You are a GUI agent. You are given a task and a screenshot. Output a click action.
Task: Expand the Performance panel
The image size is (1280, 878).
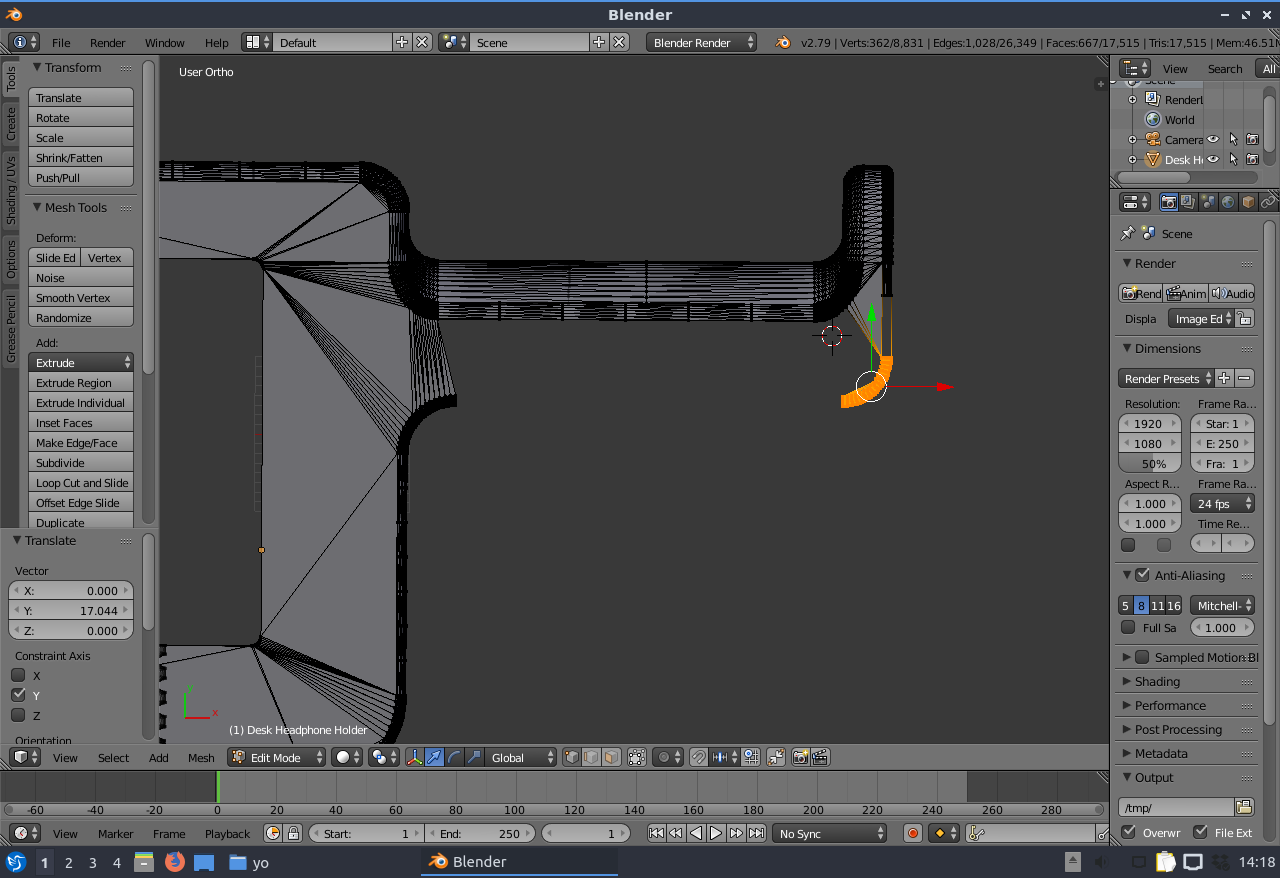pyautogui.click(x=1170, y=705)
